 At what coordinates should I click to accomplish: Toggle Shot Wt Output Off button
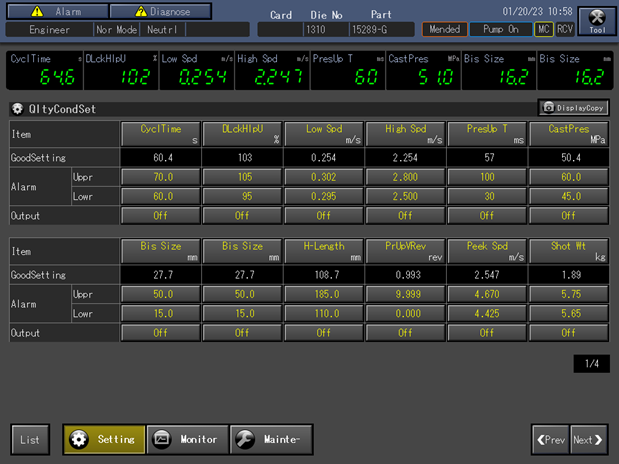568,333
